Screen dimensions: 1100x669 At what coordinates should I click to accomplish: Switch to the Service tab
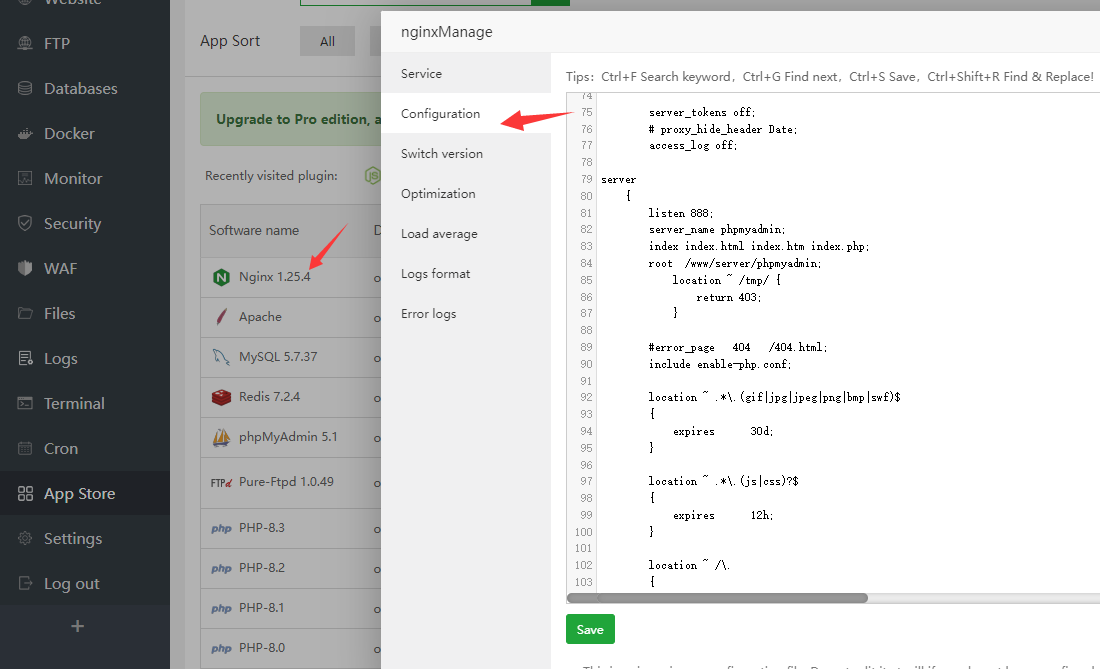point(421,74)
